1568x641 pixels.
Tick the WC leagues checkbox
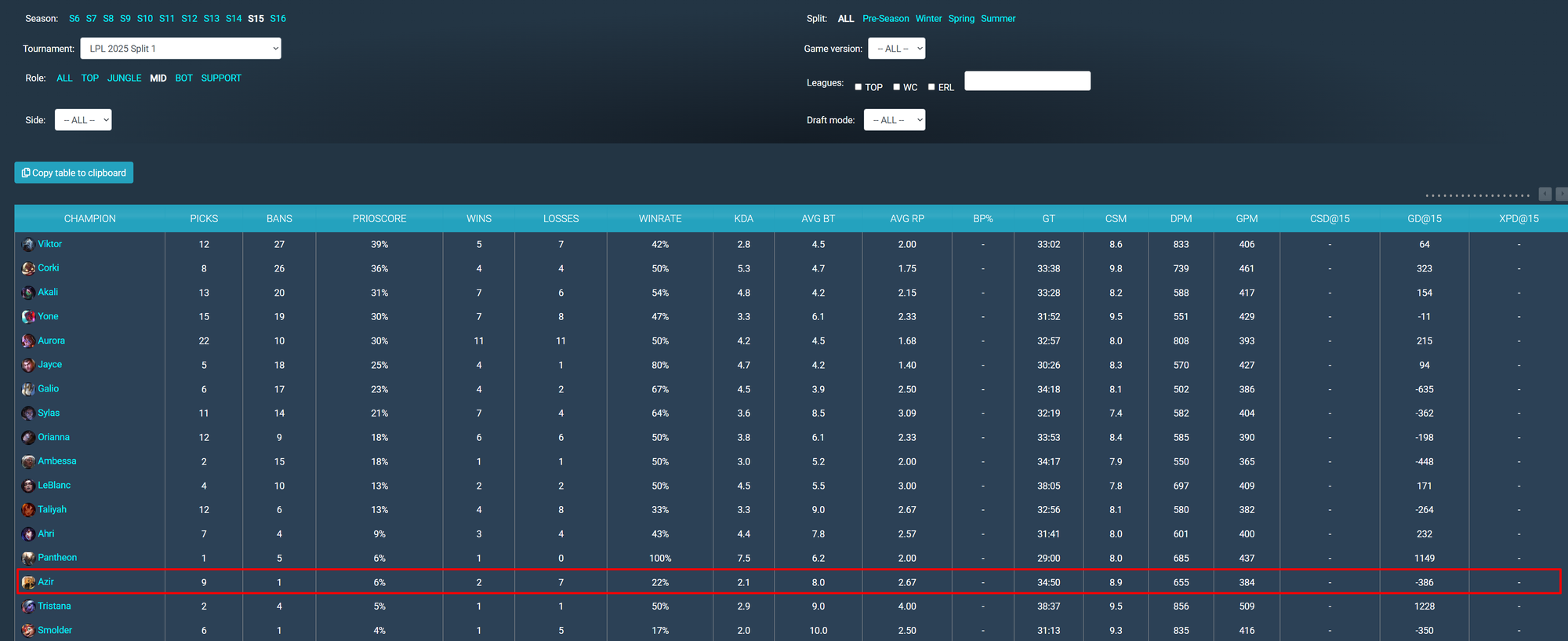click(x=896, y=87)
